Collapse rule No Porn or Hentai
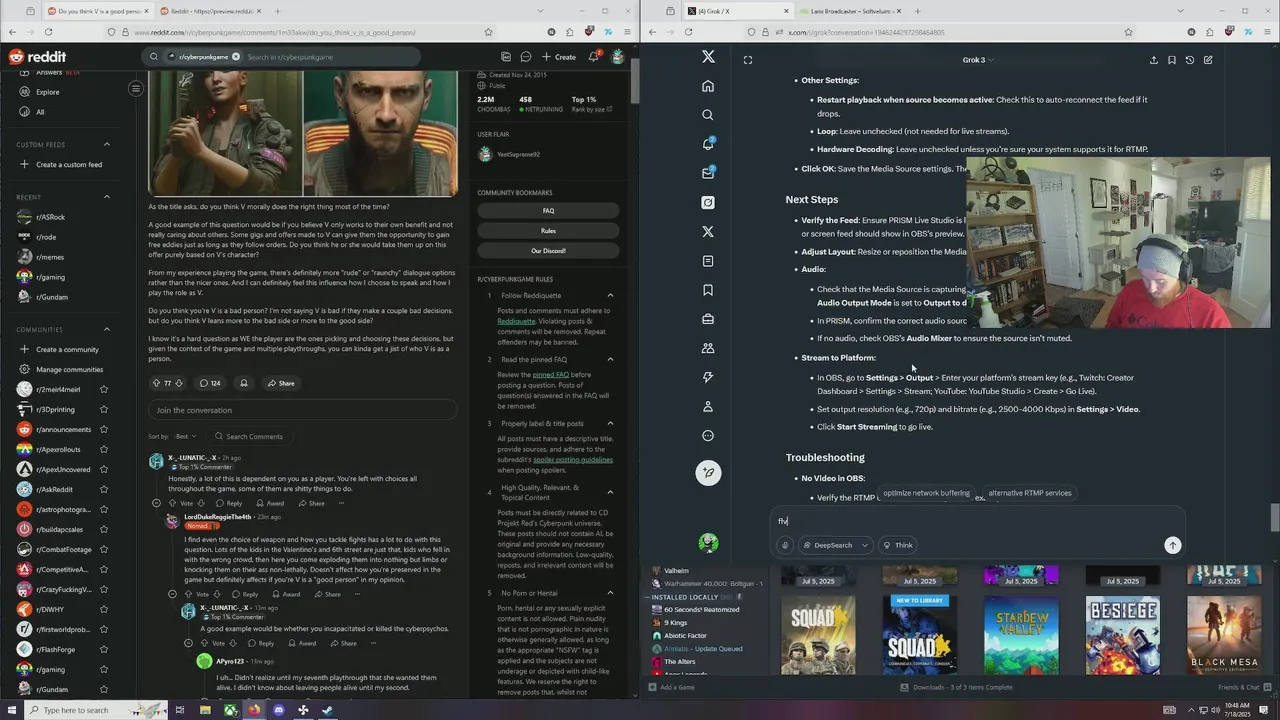 pos(610,593)
